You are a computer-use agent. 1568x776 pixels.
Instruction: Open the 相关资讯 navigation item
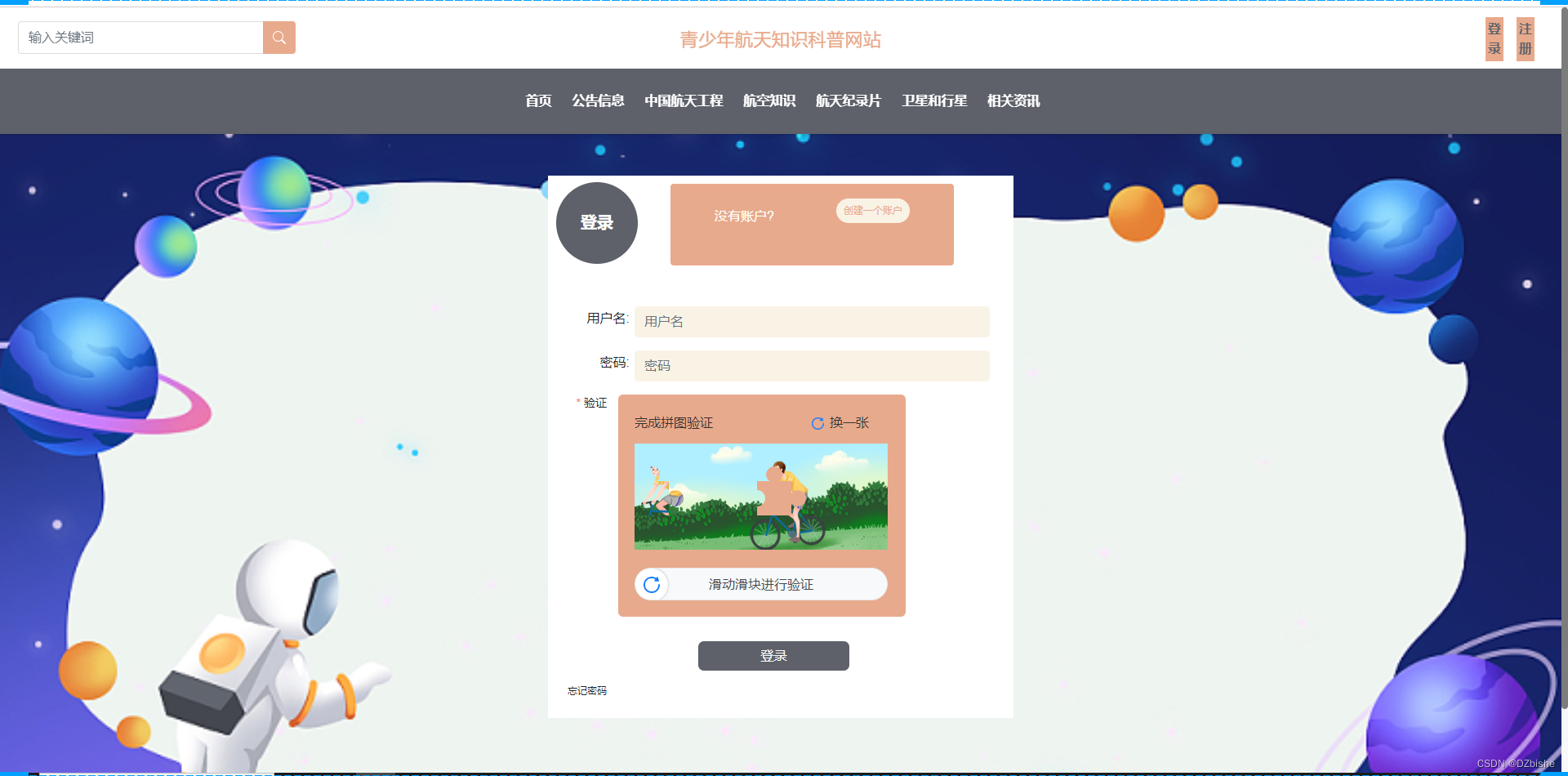pyautogui.click(x=1013, y=100)
